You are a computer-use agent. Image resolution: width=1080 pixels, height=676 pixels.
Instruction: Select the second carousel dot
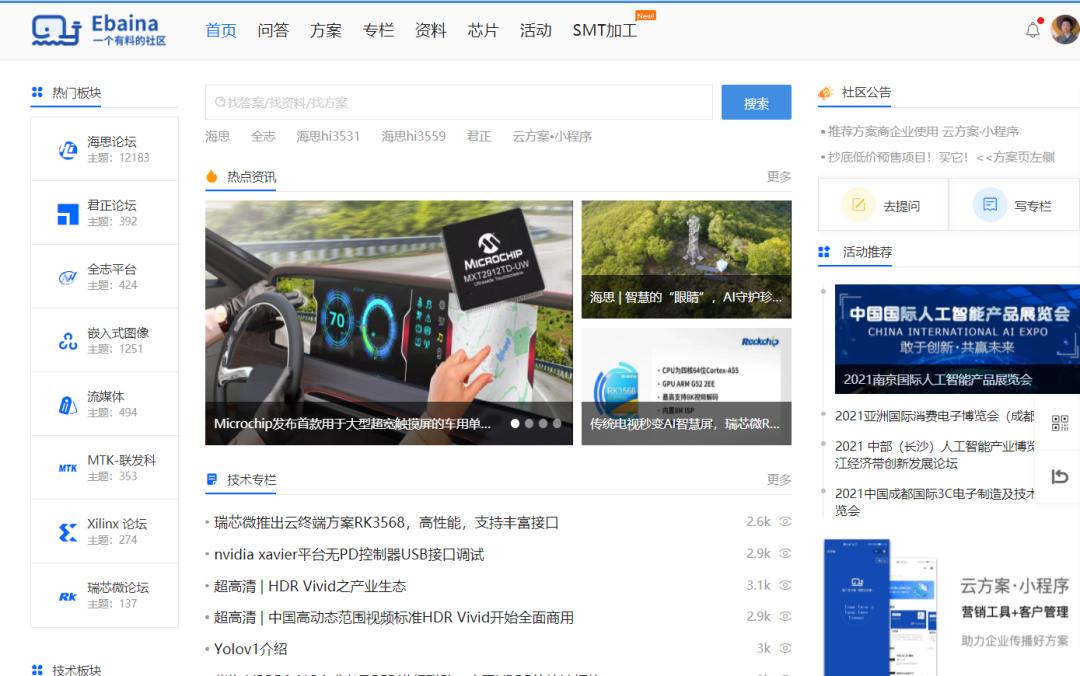(529, 424)
